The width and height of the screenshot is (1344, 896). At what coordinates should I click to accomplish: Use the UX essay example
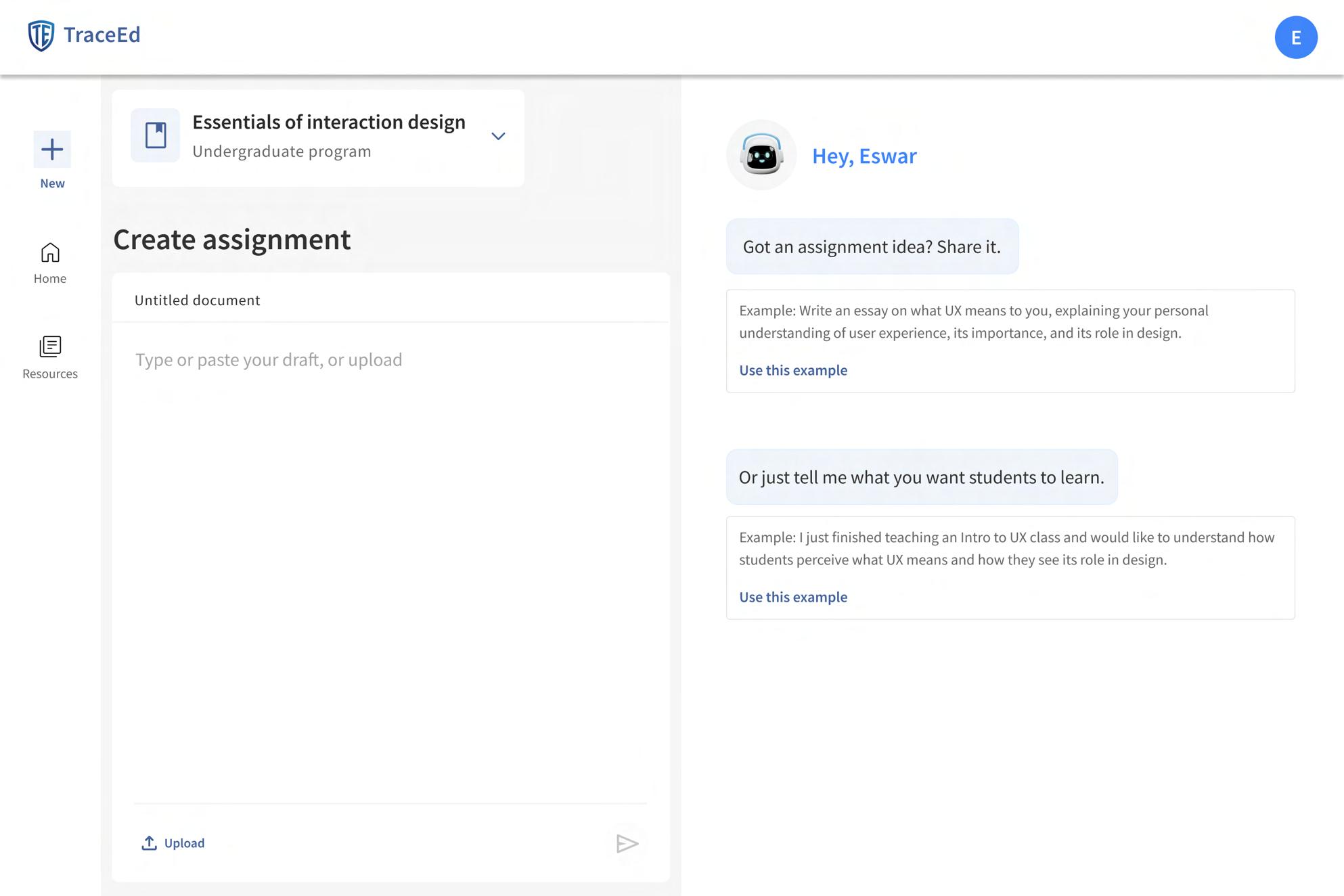(792, 370)
